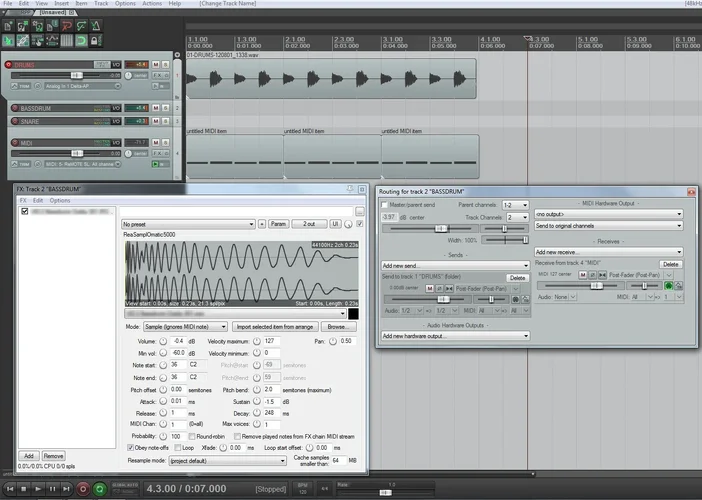702x500 pixels.
Task: Toggle the snap magnet toolbar icon
Action: click(x=81, y=41)
